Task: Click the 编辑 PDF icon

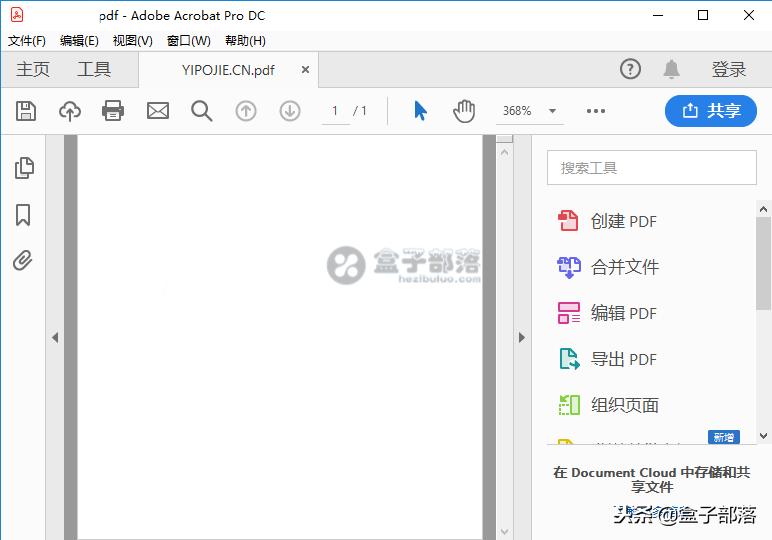Action: [569, 313]
